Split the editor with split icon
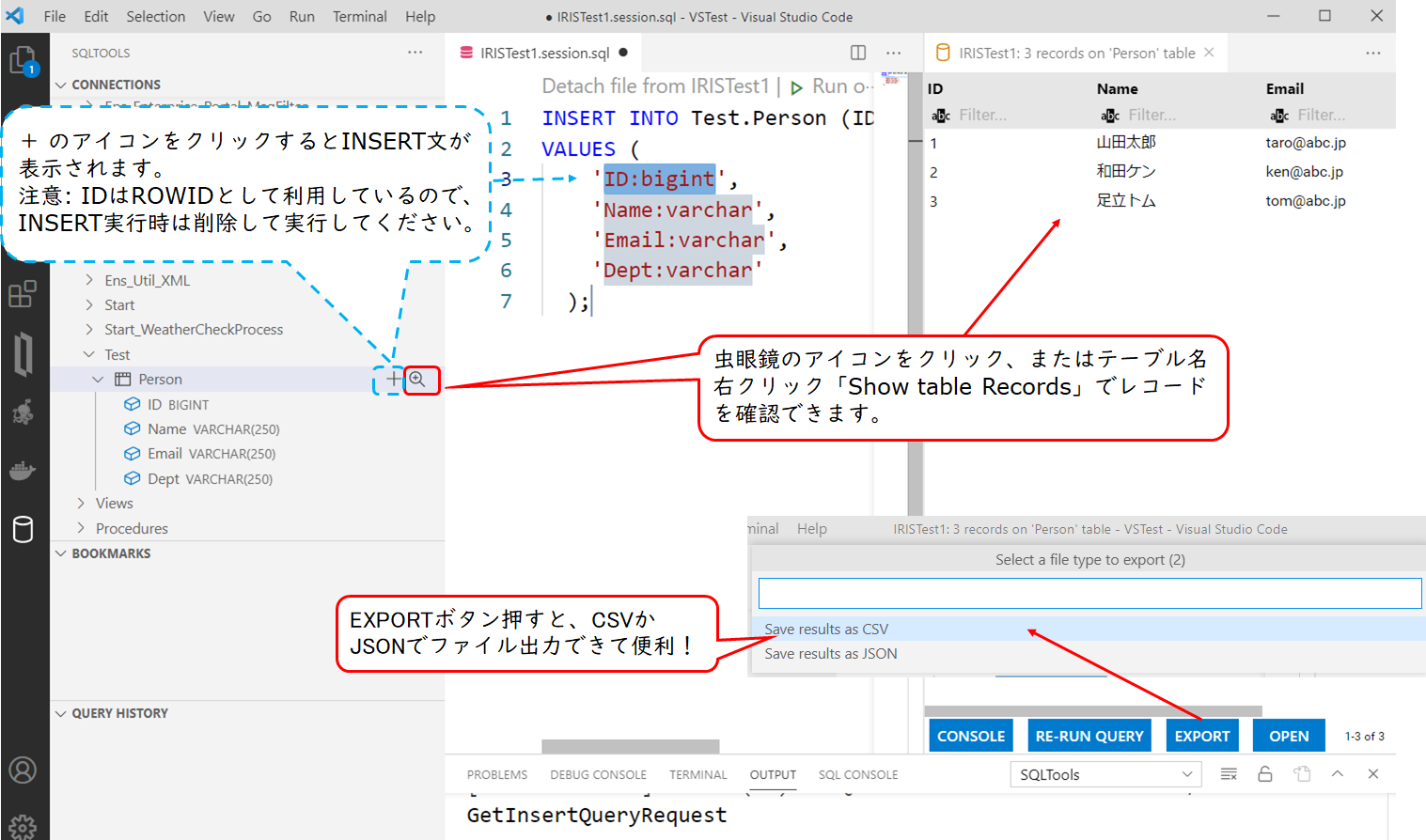 tap(858, 53)
